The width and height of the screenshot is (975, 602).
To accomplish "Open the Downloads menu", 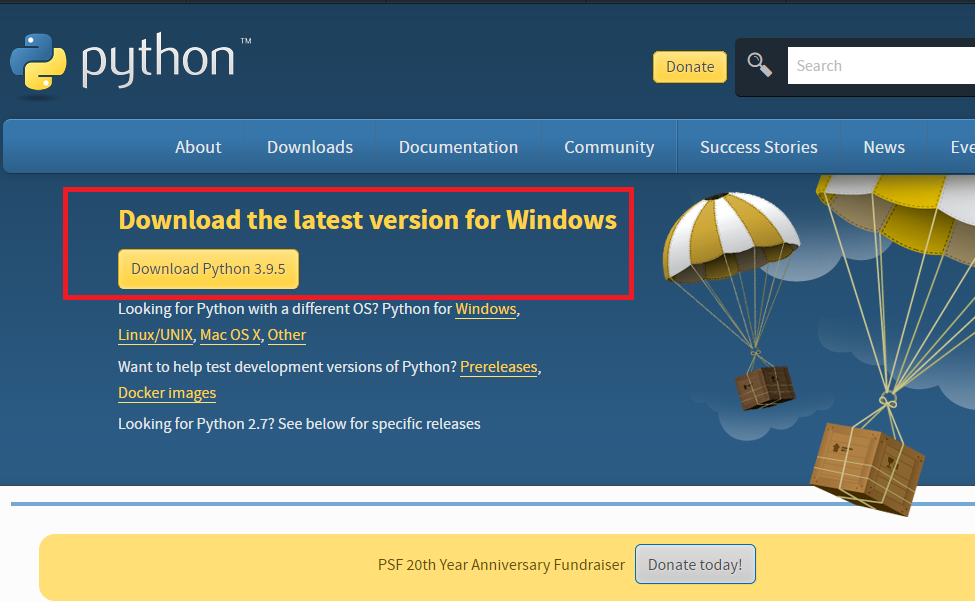I will coord(309,146).
